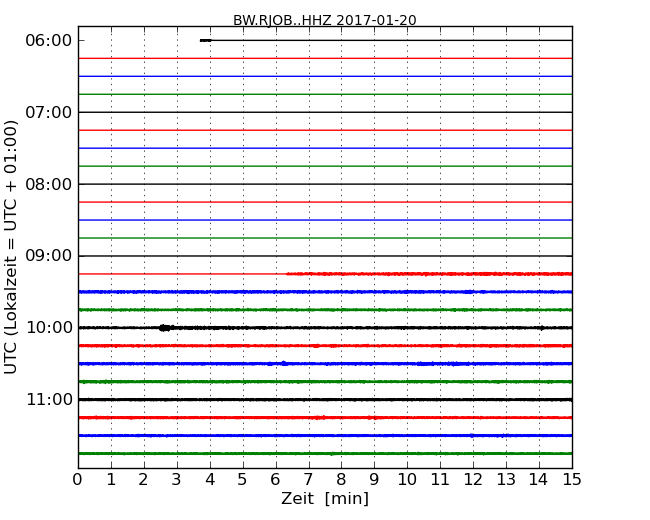The height and width of the screenshot is (520, 650).
Task: Click the 7 tick label on Zeit axis
Action: pyautogui.click(x=308, y=480)
